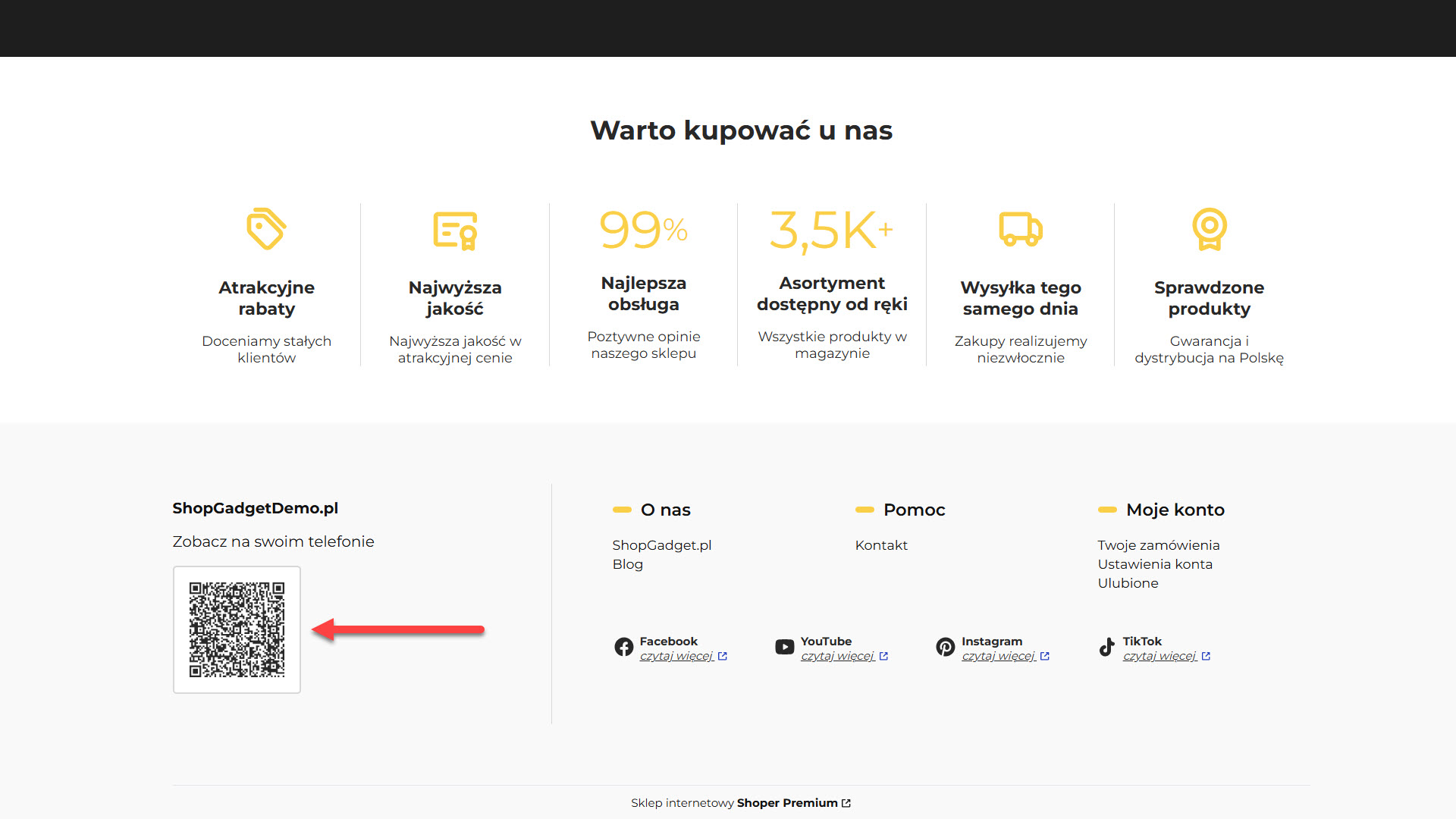
Task: Click the Pinterest-style Instagram icon
Action: (x=945, y=647)
